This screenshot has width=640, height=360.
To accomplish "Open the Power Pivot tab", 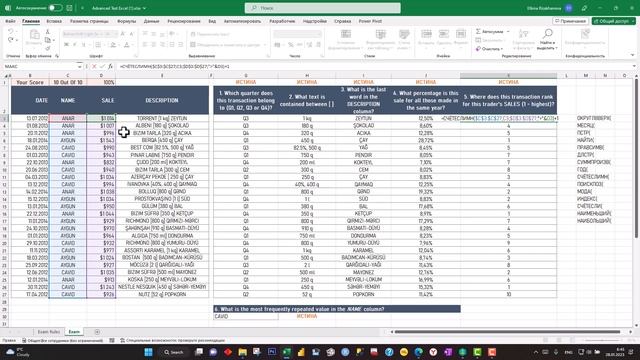I will [370, 21].
